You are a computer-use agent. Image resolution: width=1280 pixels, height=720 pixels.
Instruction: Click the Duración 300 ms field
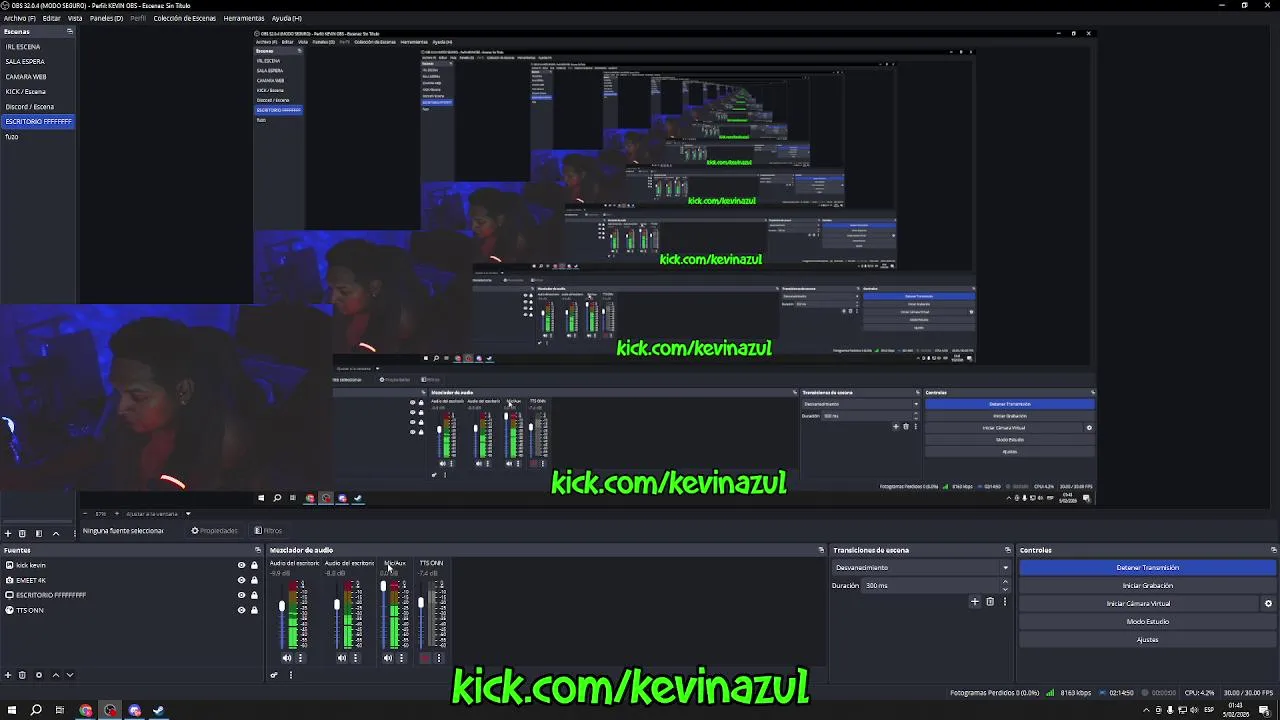click(x=930, y=586)
